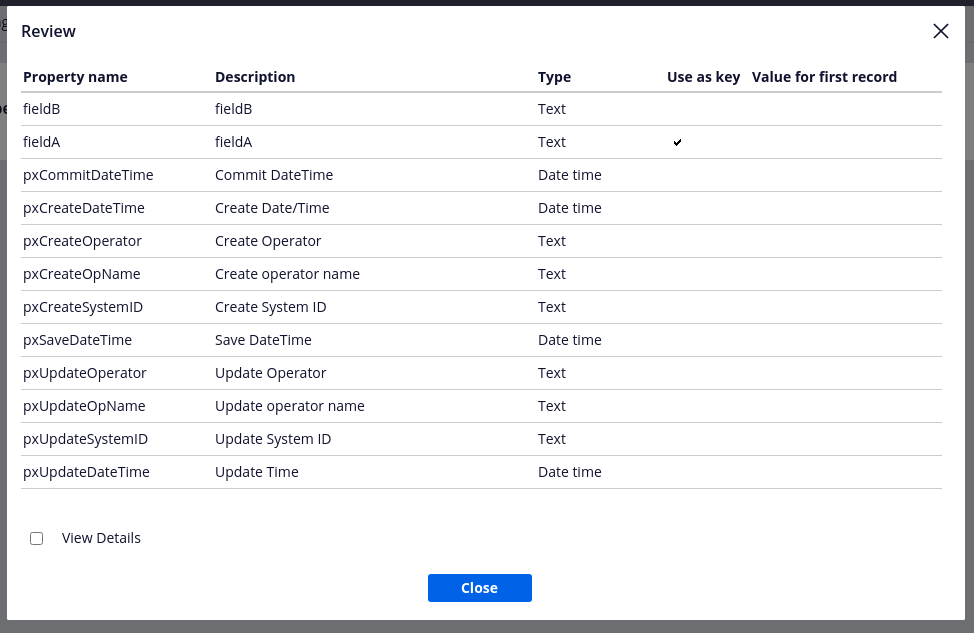Select the fieldB row
The width and height of the screenshot is (974, 633).
[42, 108]
